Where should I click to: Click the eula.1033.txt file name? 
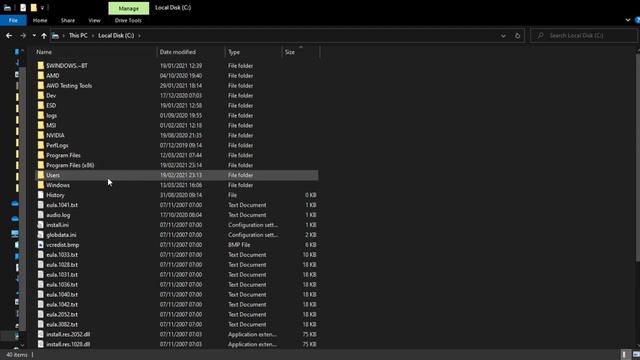[x=62, y=255]
